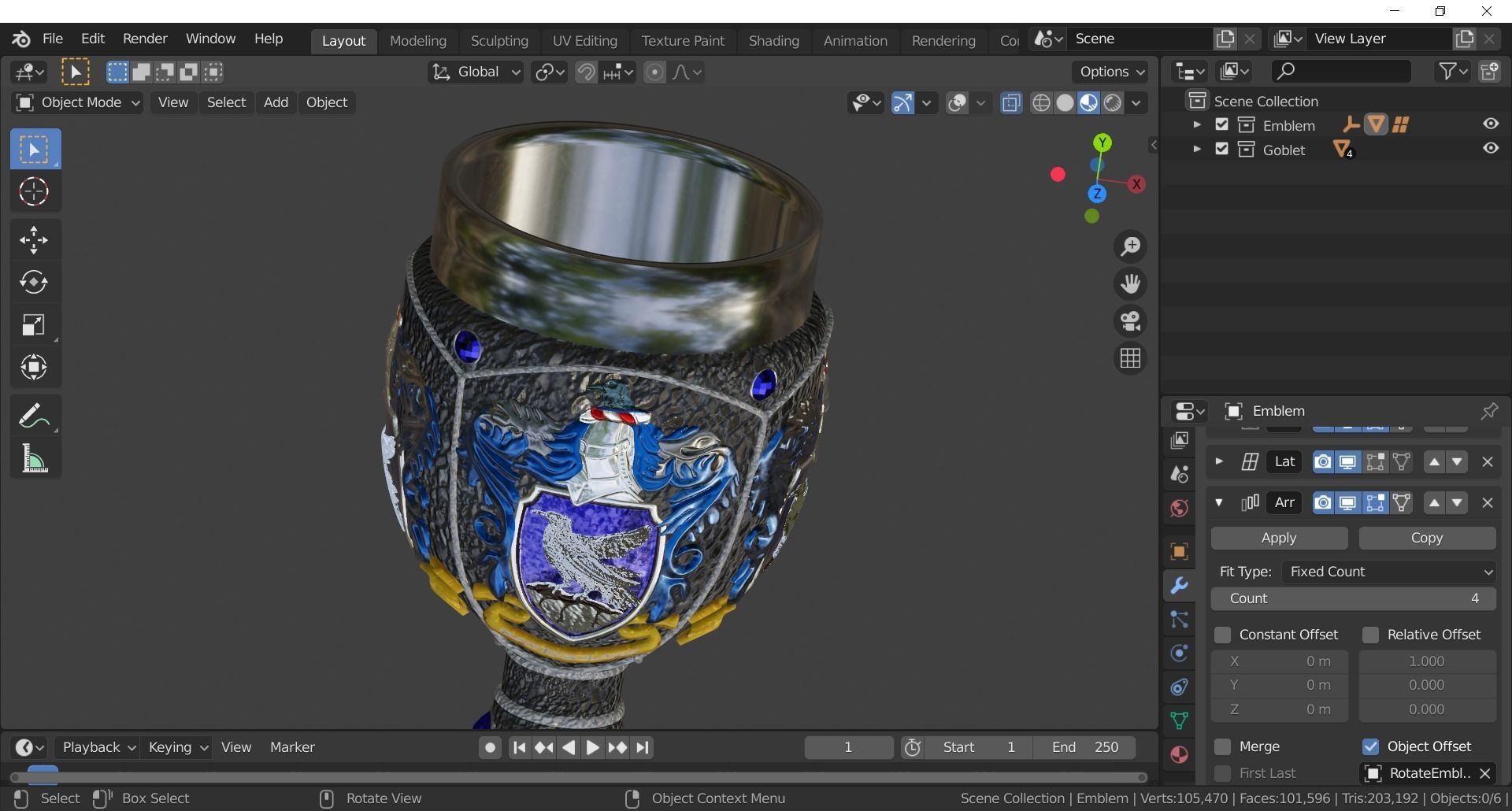Enable the Relative Offset checkbox
The width and height of the screenshot is (1512, 811).
1370,635
